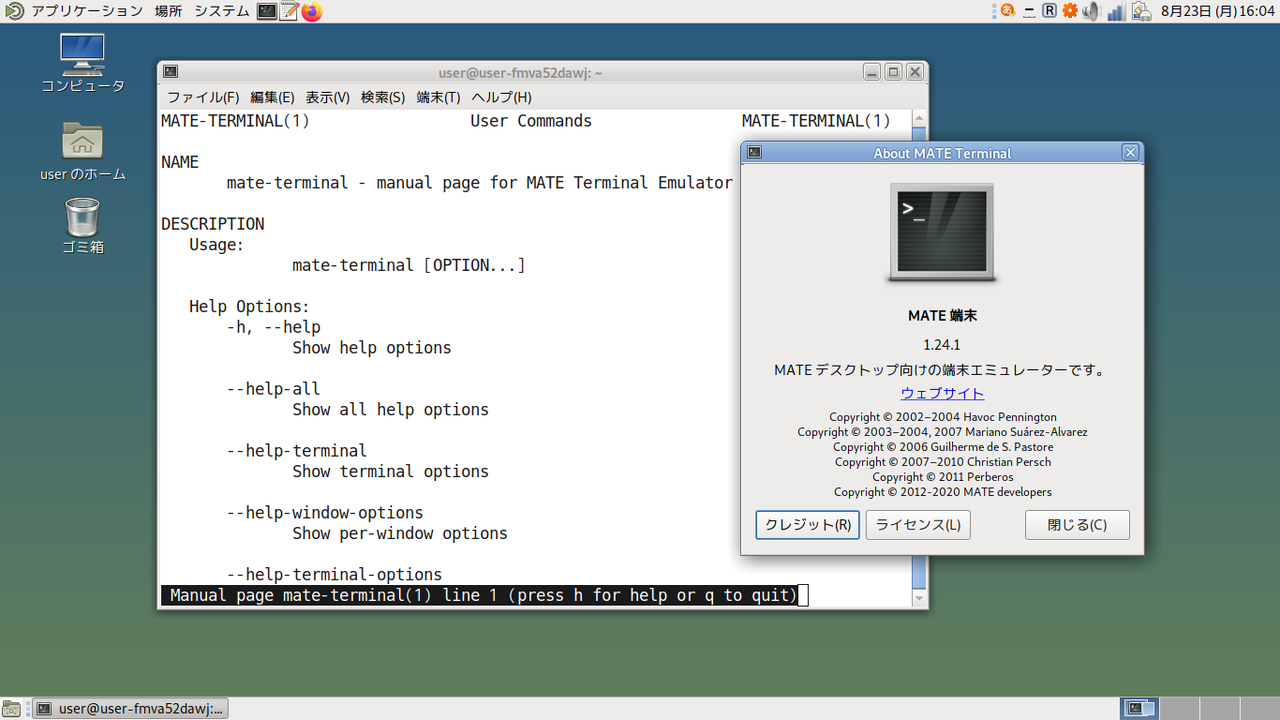Open the 場所 menu
Screen dimensions: 1280x720
pyautogui.click(x=168, y=11)
